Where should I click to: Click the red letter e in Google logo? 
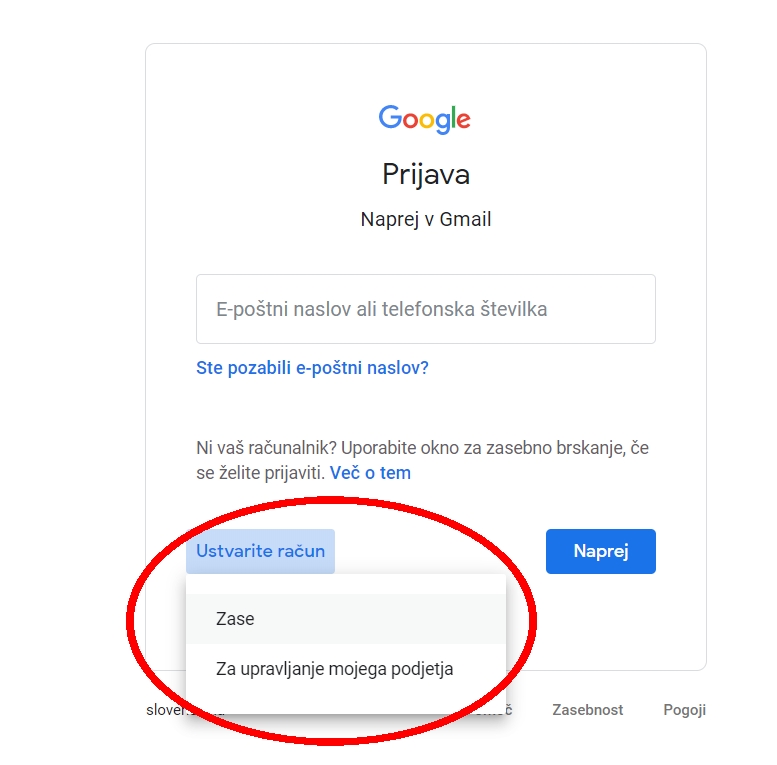pyautogui.click(x=463, y=121)
